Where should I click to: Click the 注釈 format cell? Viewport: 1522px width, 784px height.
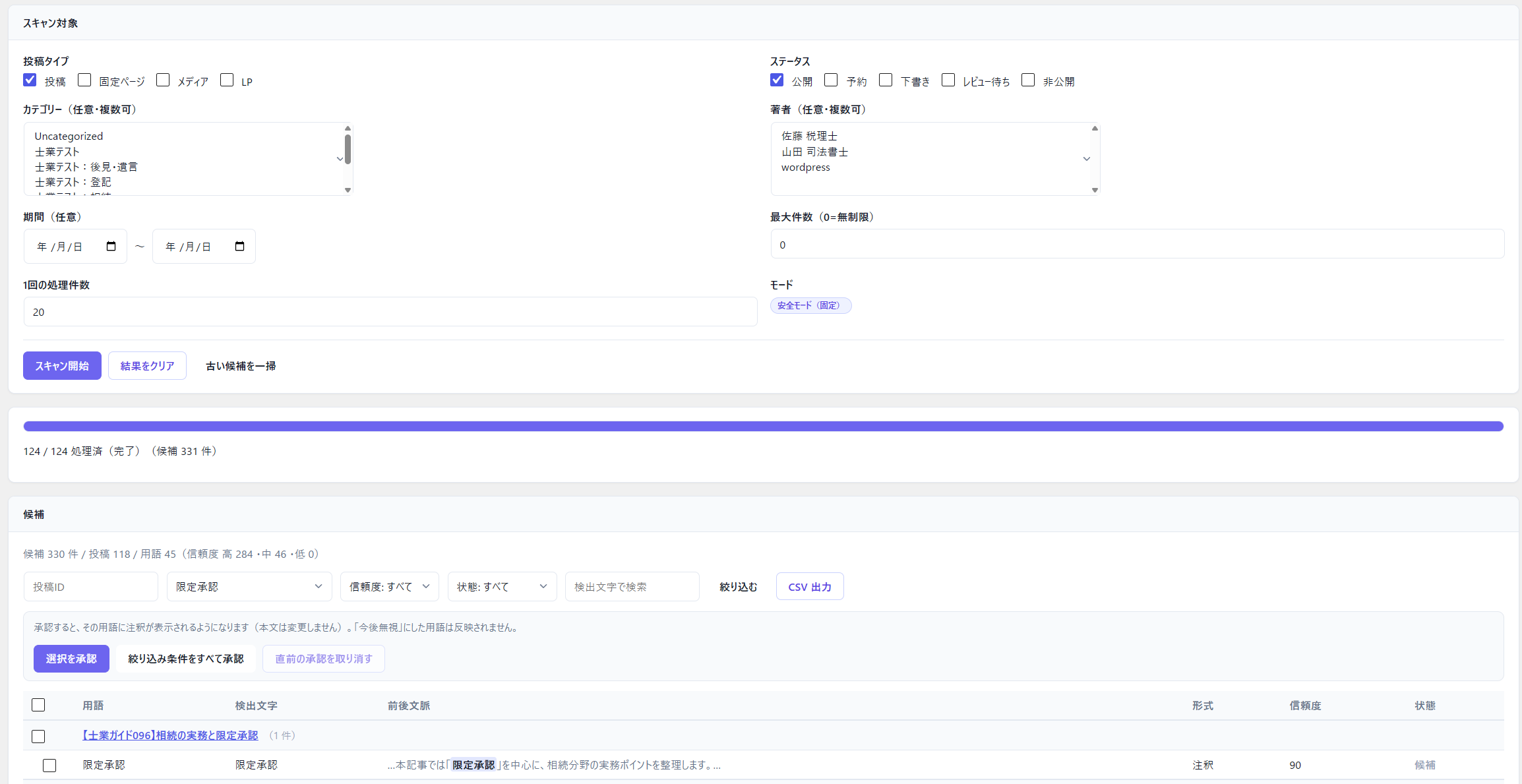pyautogui.click(x=1202, y=765)
